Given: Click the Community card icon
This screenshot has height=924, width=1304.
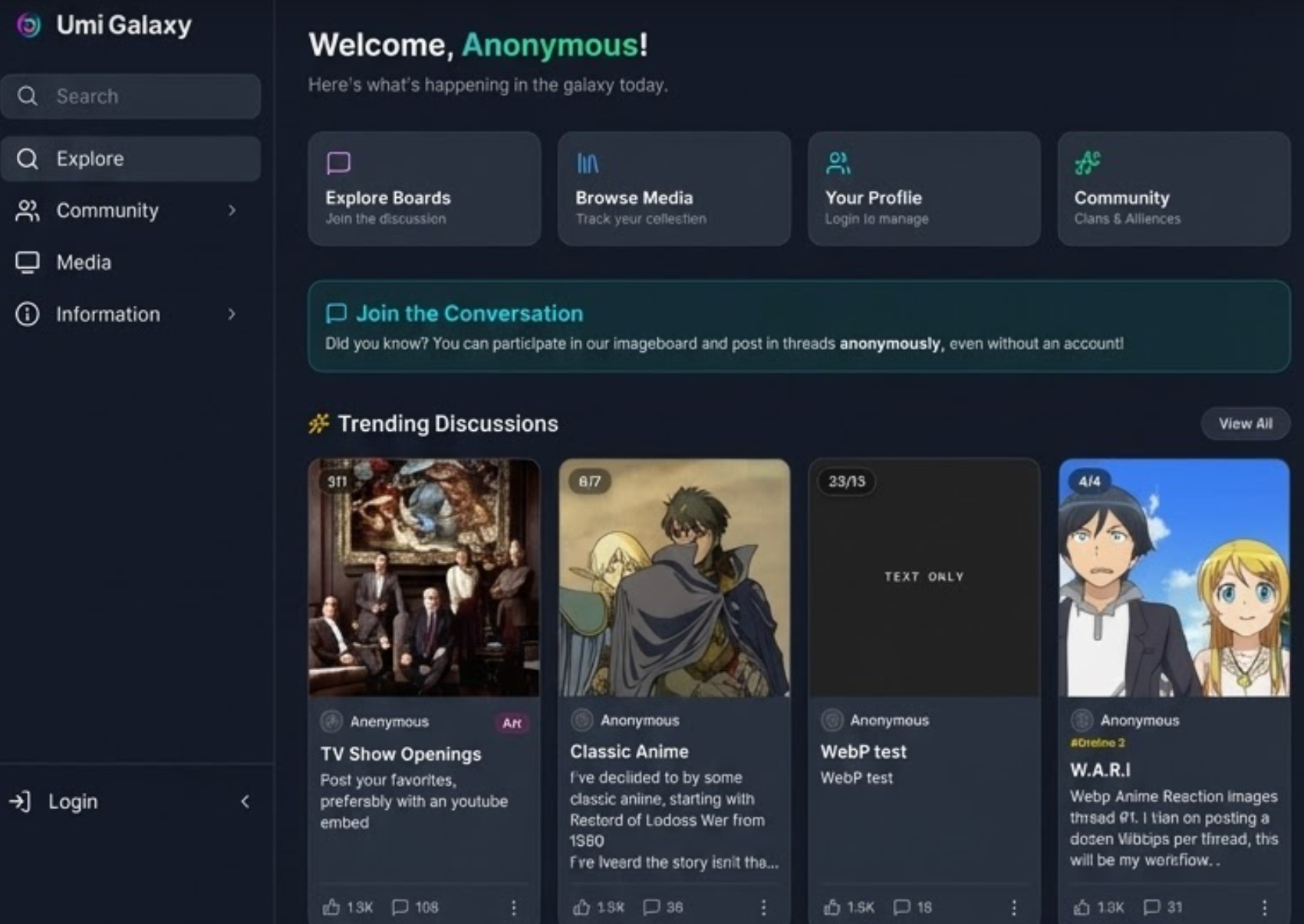Looking at the screenshot, I should [x=1087, y=163].
